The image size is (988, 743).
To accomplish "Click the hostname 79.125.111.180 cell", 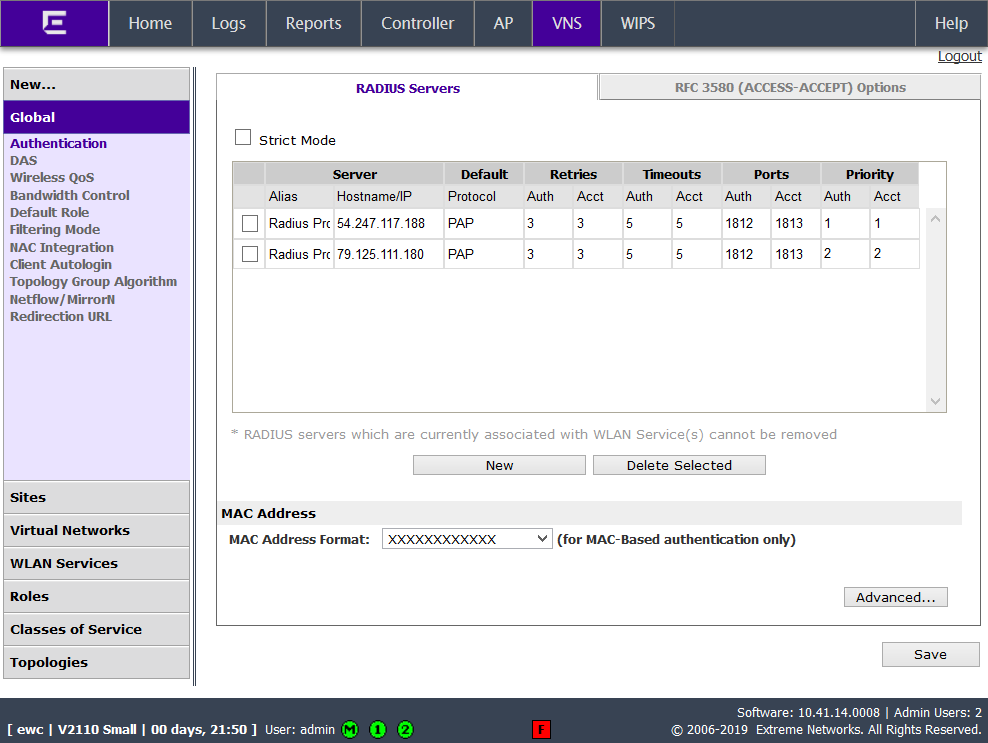I will [388, 254].
